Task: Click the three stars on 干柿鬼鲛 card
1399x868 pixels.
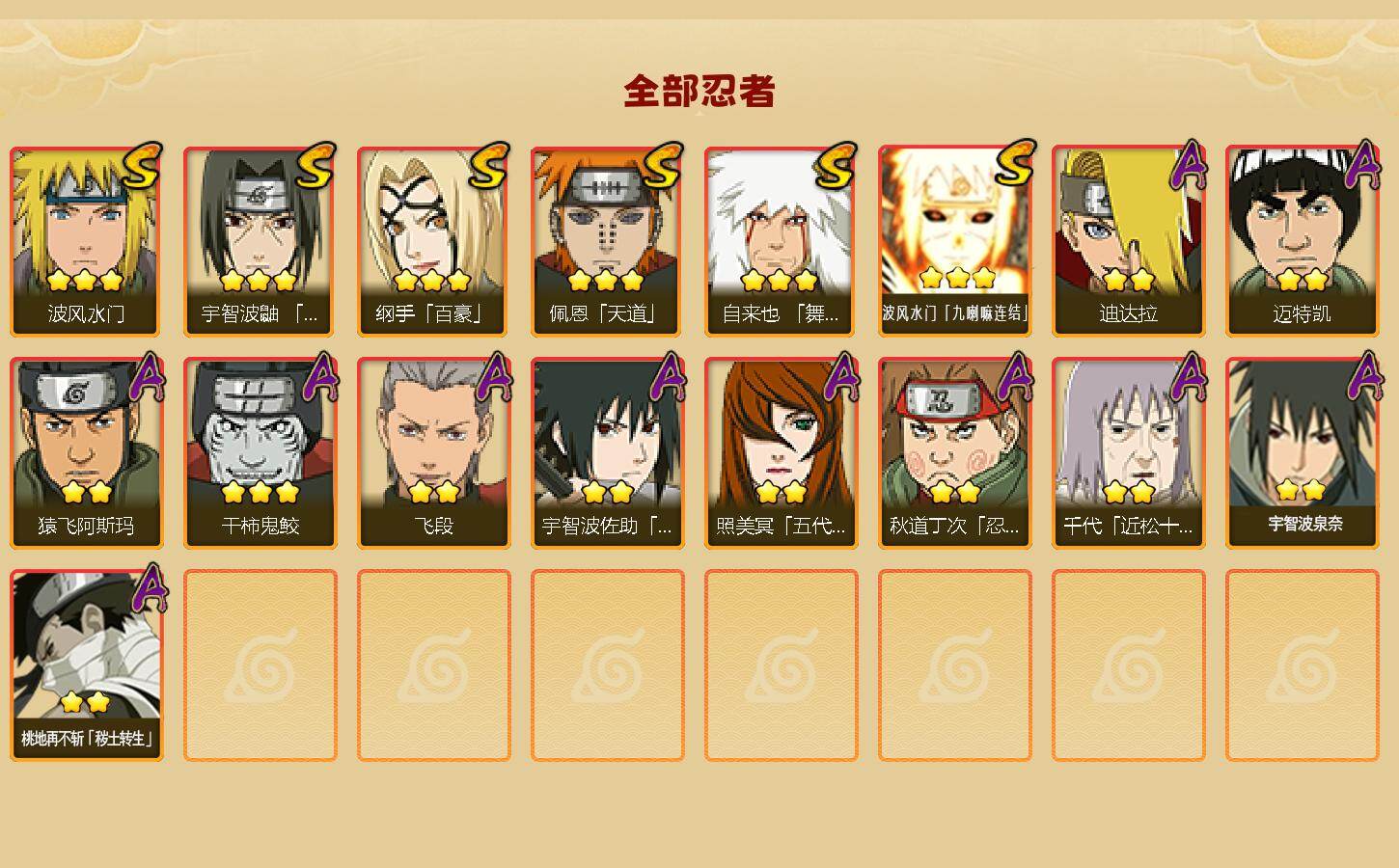Action: click(x=260, y=492)
